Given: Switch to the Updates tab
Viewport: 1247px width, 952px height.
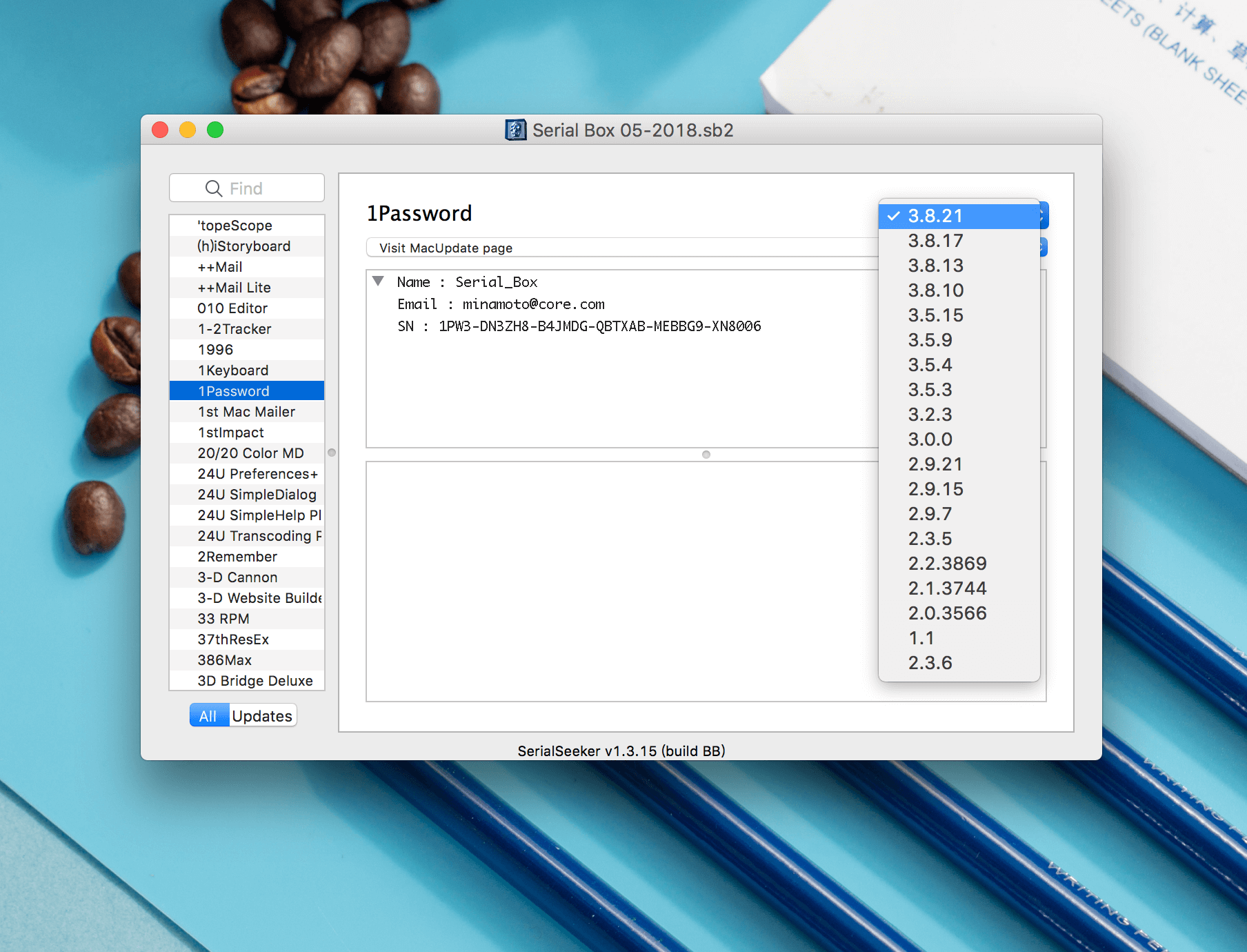Looking at the screenshot, I should [x=262, y=715].
